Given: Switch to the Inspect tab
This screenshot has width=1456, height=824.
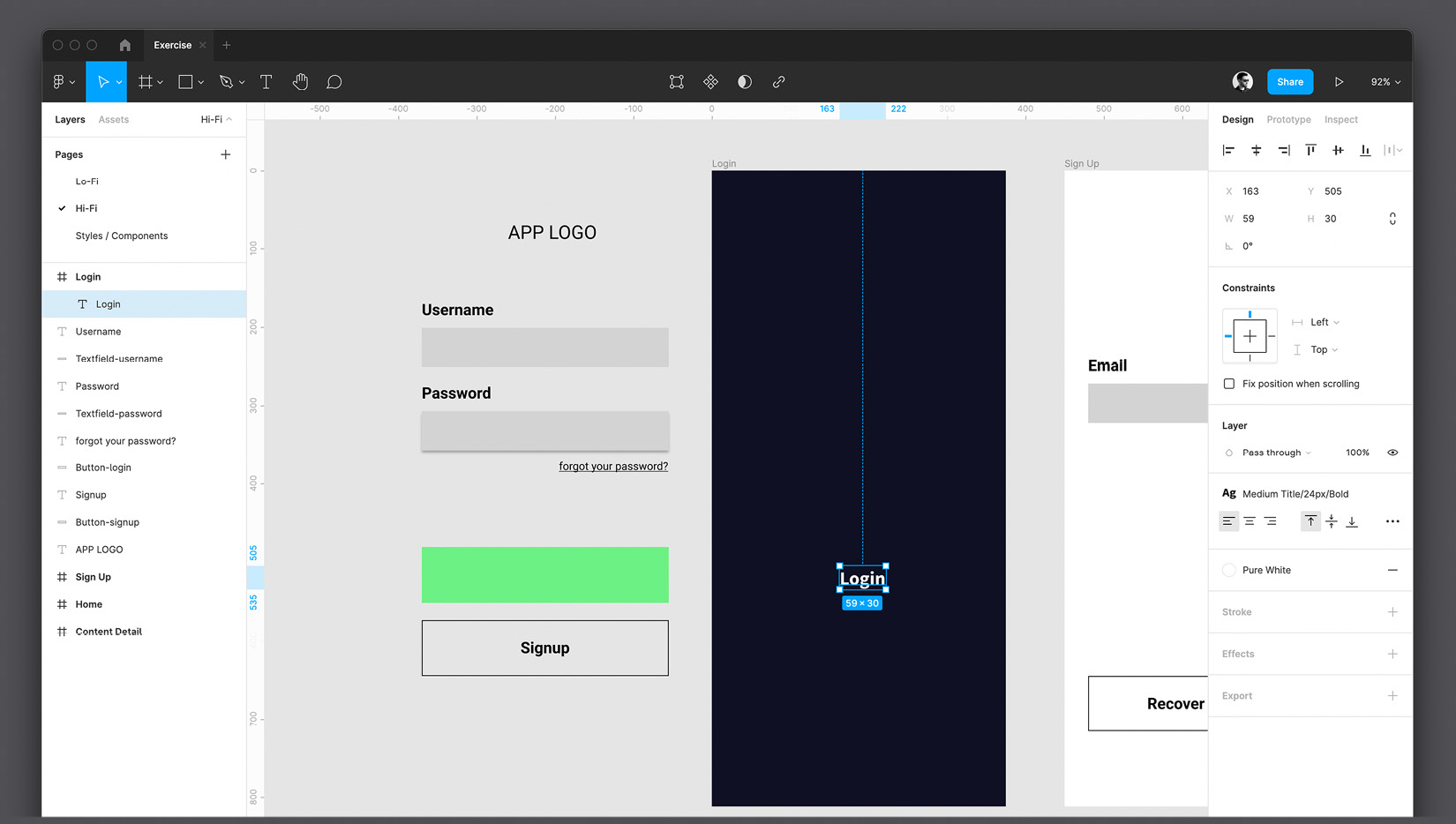Looking at the screenshot, I should (x=1341, y=119).
